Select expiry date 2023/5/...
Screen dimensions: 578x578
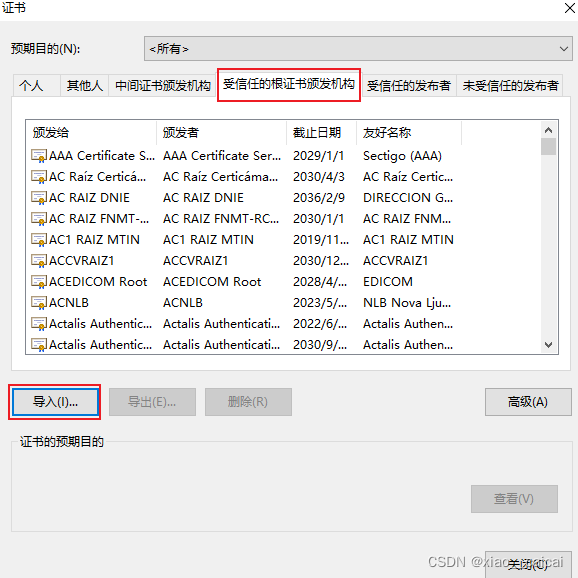pyautogui.click(x=320, y=303)
